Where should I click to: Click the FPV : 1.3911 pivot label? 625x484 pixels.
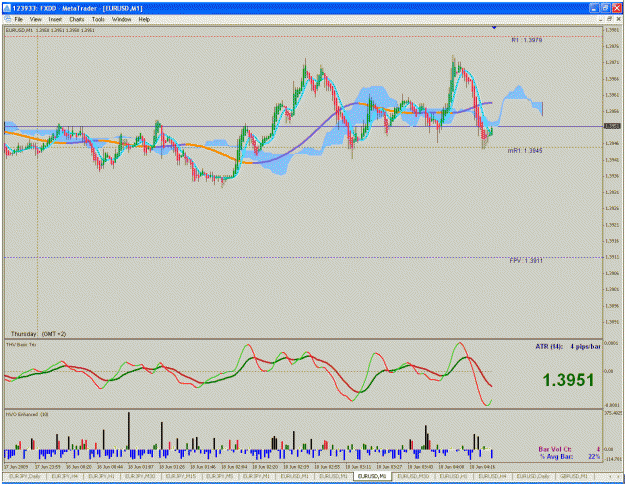coord(526,261)
